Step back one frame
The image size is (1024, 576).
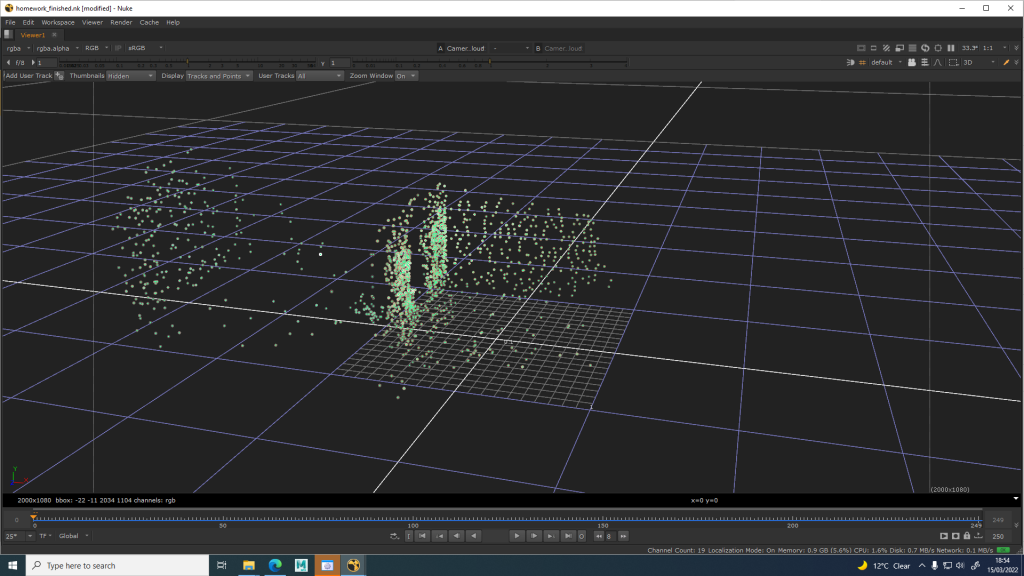(x=456, y=536)
